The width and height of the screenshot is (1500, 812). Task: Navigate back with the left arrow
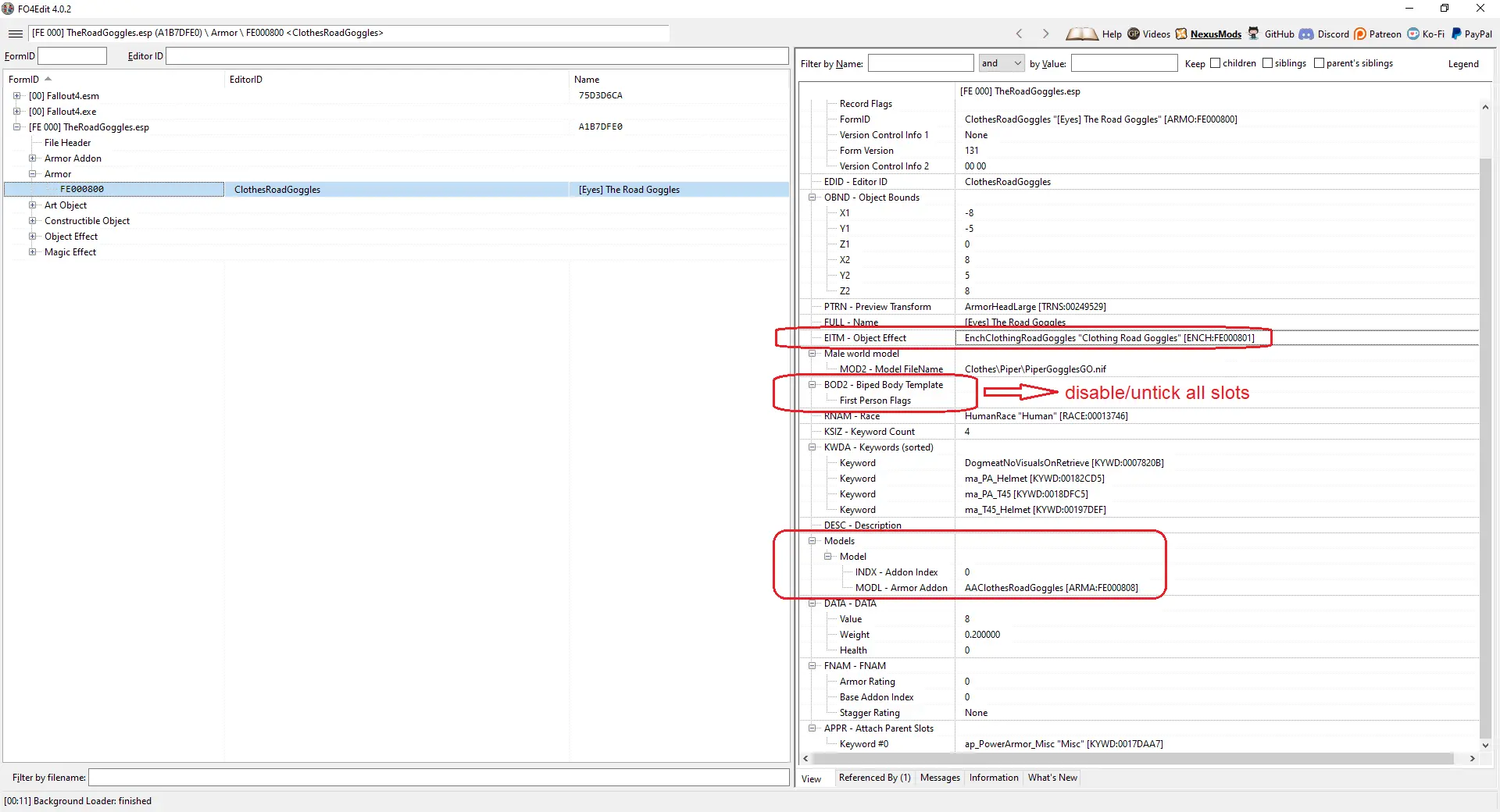(1019, 34)
